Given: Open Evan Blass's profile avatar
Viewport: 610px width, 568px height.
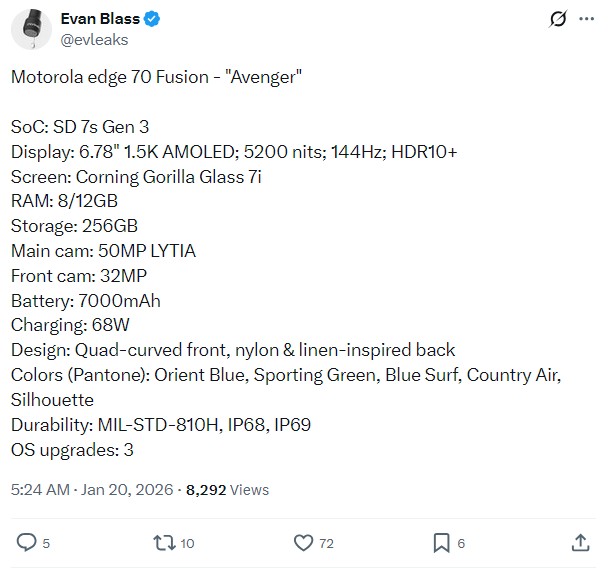Looking at the screenshot, I should pyautogui.click(x=32, y=30).
